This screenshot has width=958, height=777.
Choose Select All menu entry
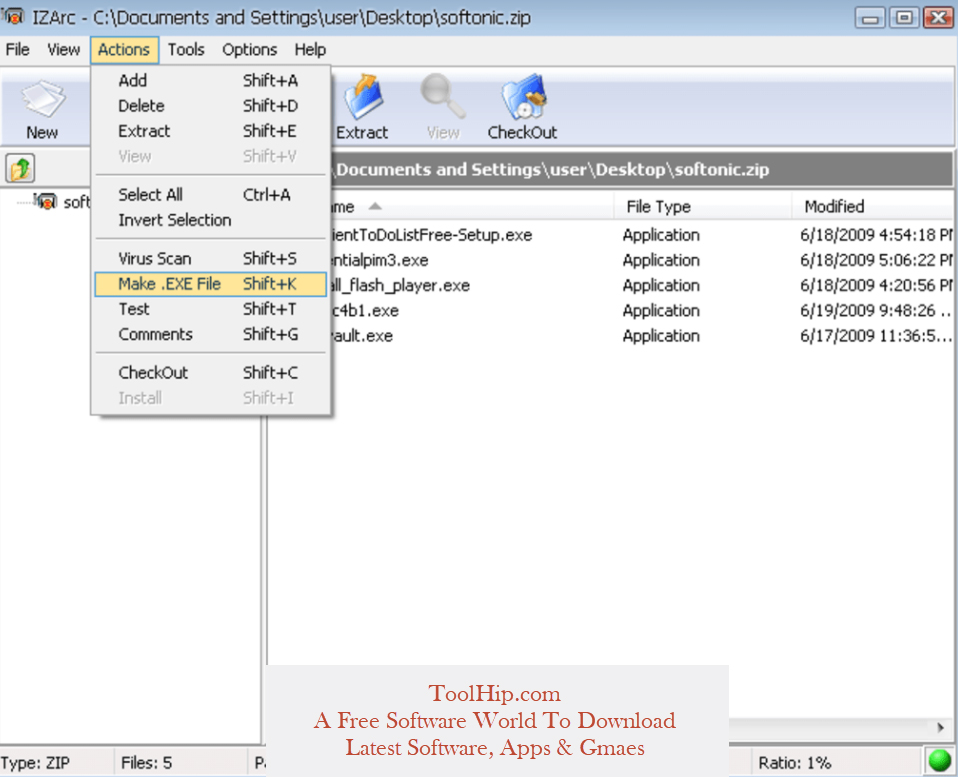tap(210, 195)
